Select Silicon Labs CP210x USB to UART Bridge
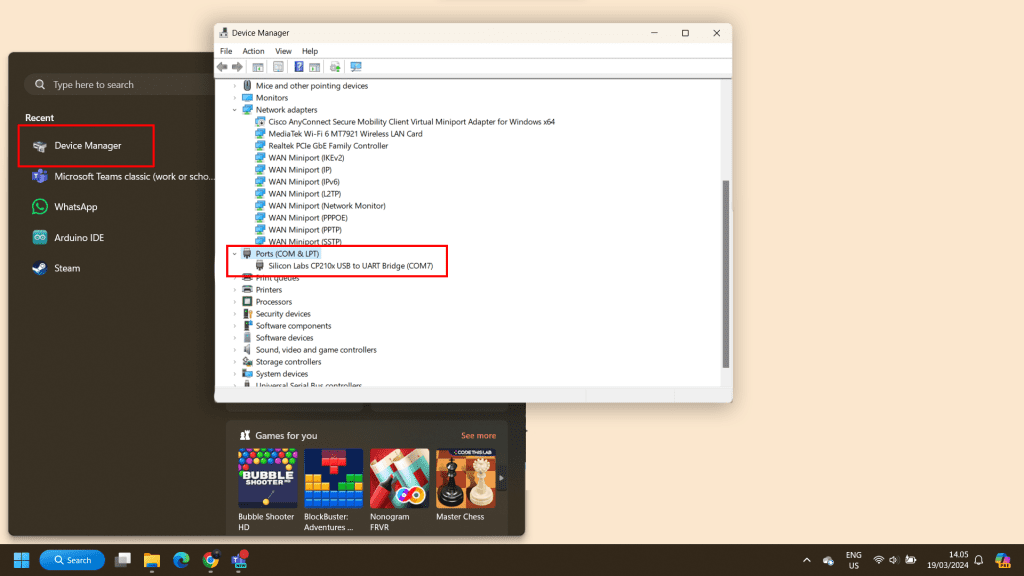 [351, 266]
